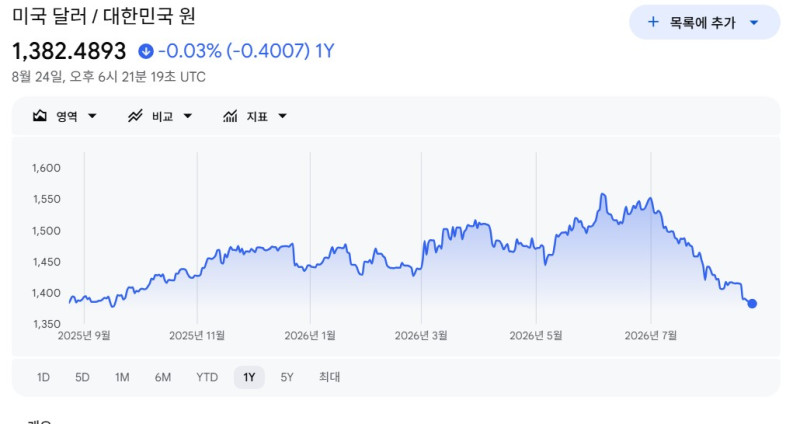Expand the 지표 indicators dropdown arrow
The height and width of the screenshot is (424, 800).
click(283, 116)
